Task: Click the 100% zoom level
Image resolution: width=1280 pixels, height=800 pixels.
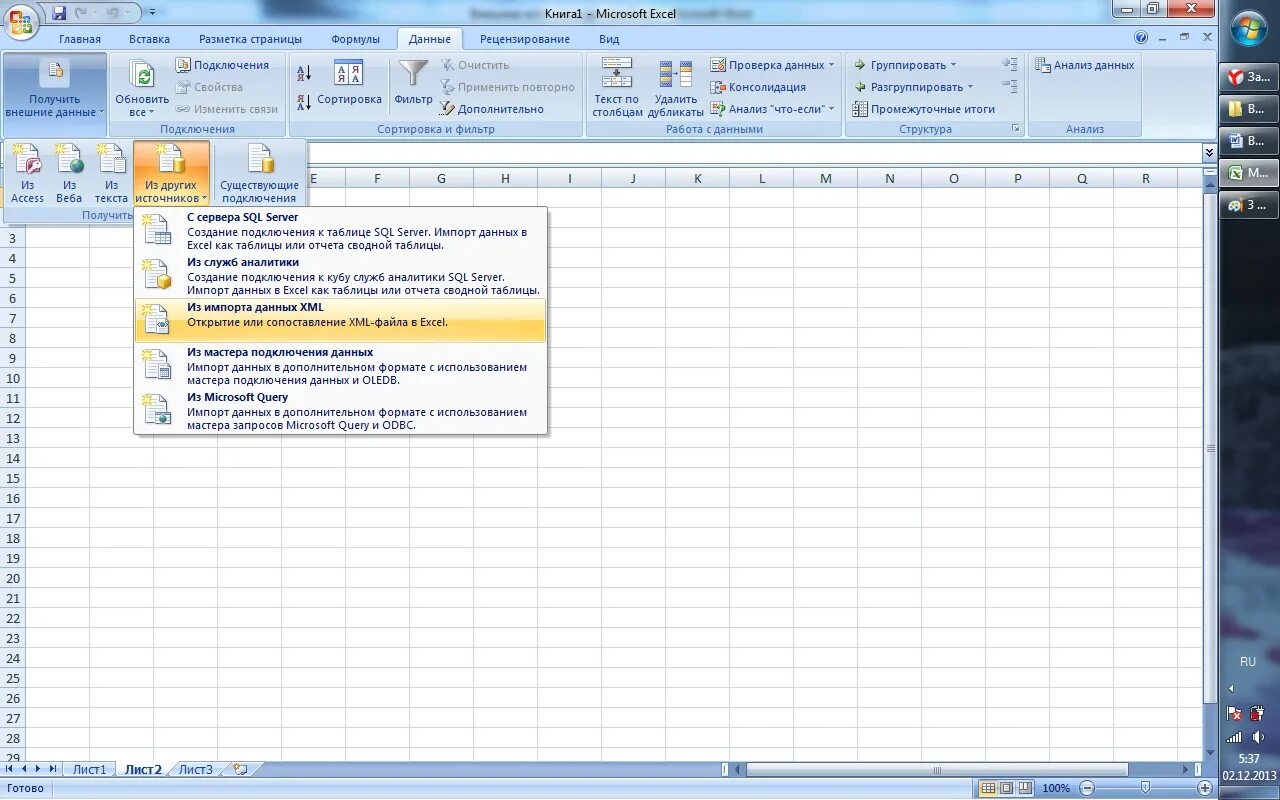Action: click(x=1056, y=788)
